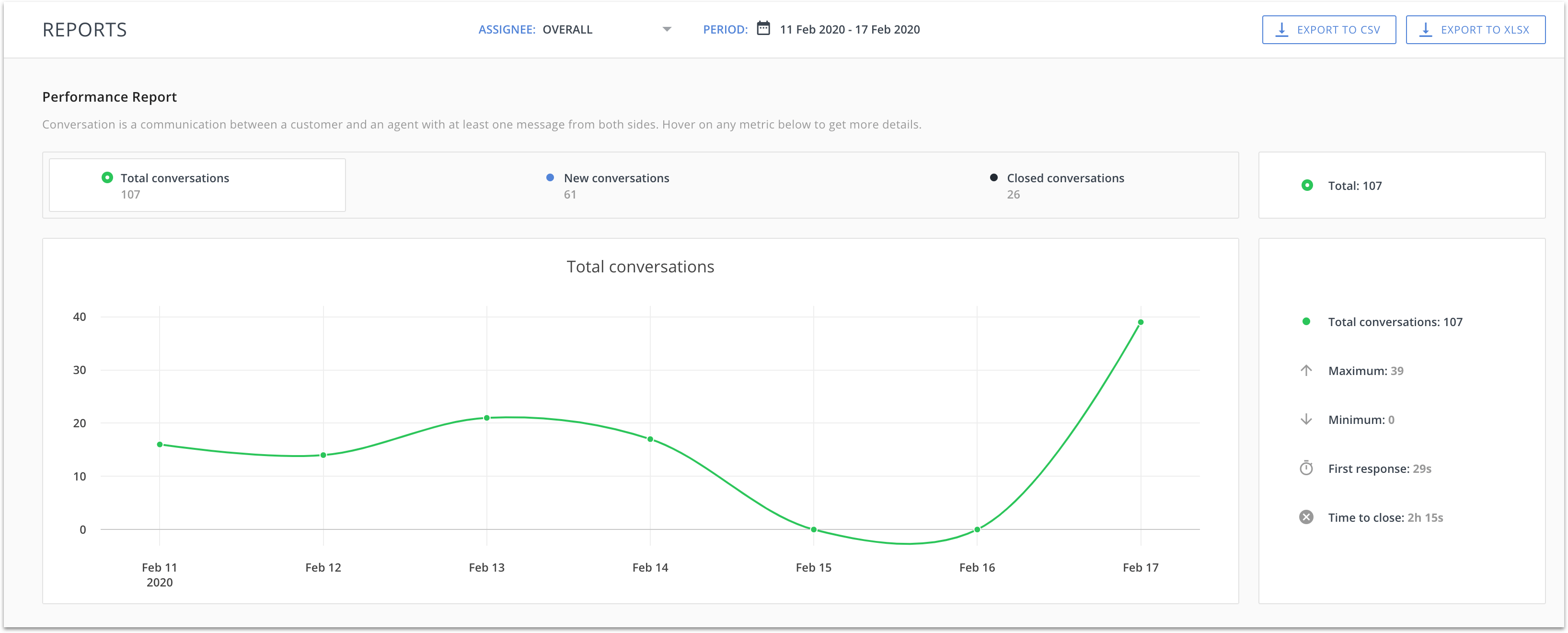Click the download icon in Export to XLSX

1426,30
